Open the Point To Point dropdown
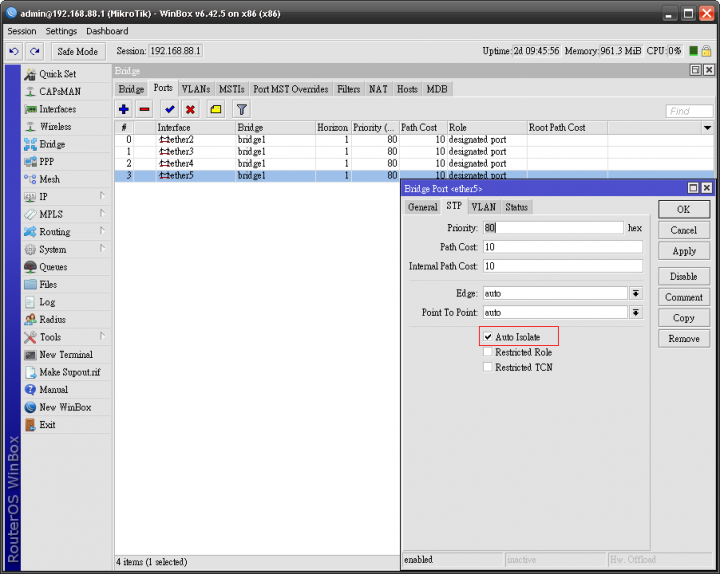The width and height of the screenshot is (720, 574). (x=636, y=313)
